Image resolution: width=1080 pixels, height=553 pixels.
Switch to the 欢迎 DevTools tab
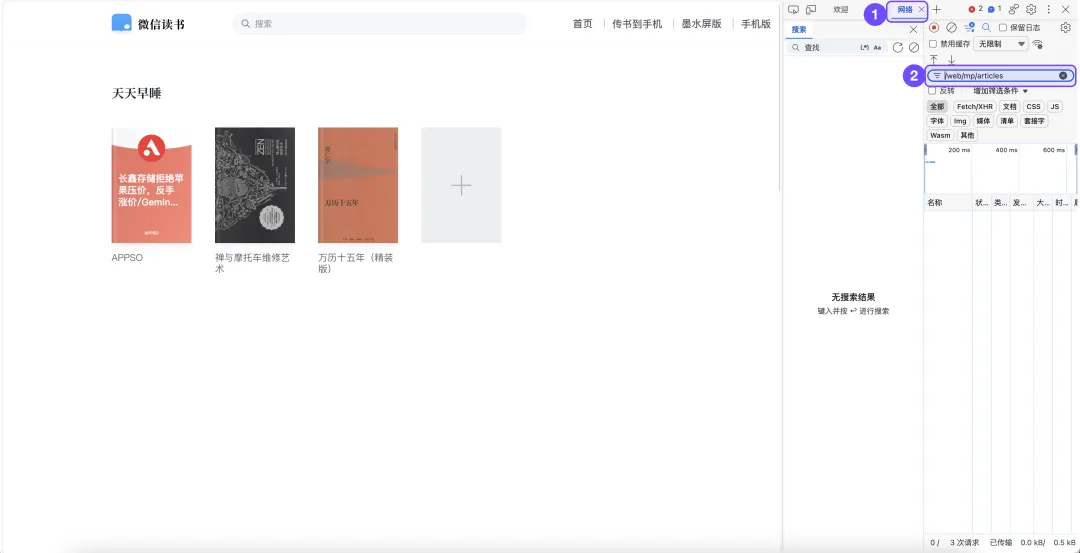tap(840, 10)
